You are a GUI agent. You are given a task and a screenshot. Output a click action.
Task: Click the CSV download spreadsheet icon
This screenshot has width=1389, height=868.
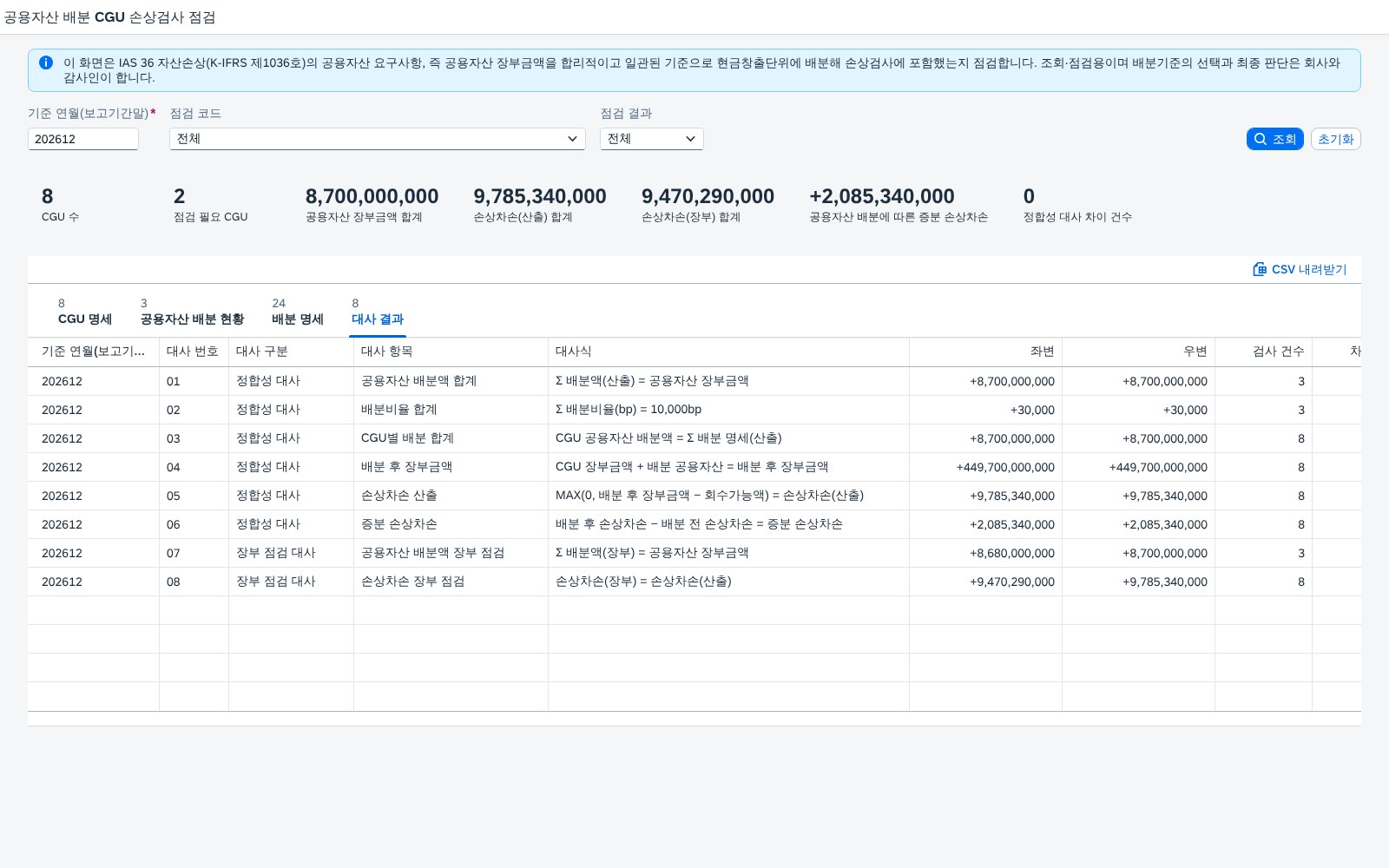1260,269
